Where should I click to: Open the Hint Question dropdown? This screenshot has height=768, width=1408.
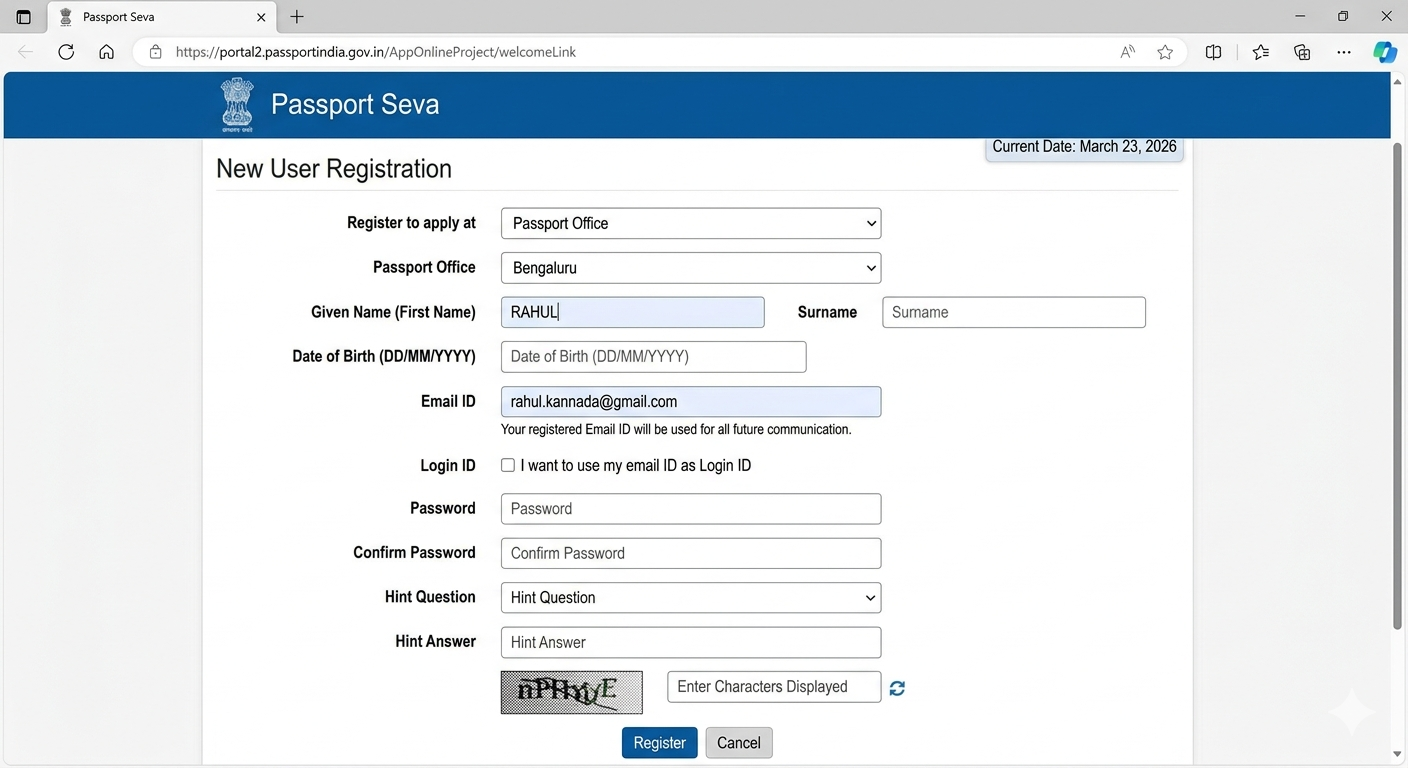[x=690, y=597]
